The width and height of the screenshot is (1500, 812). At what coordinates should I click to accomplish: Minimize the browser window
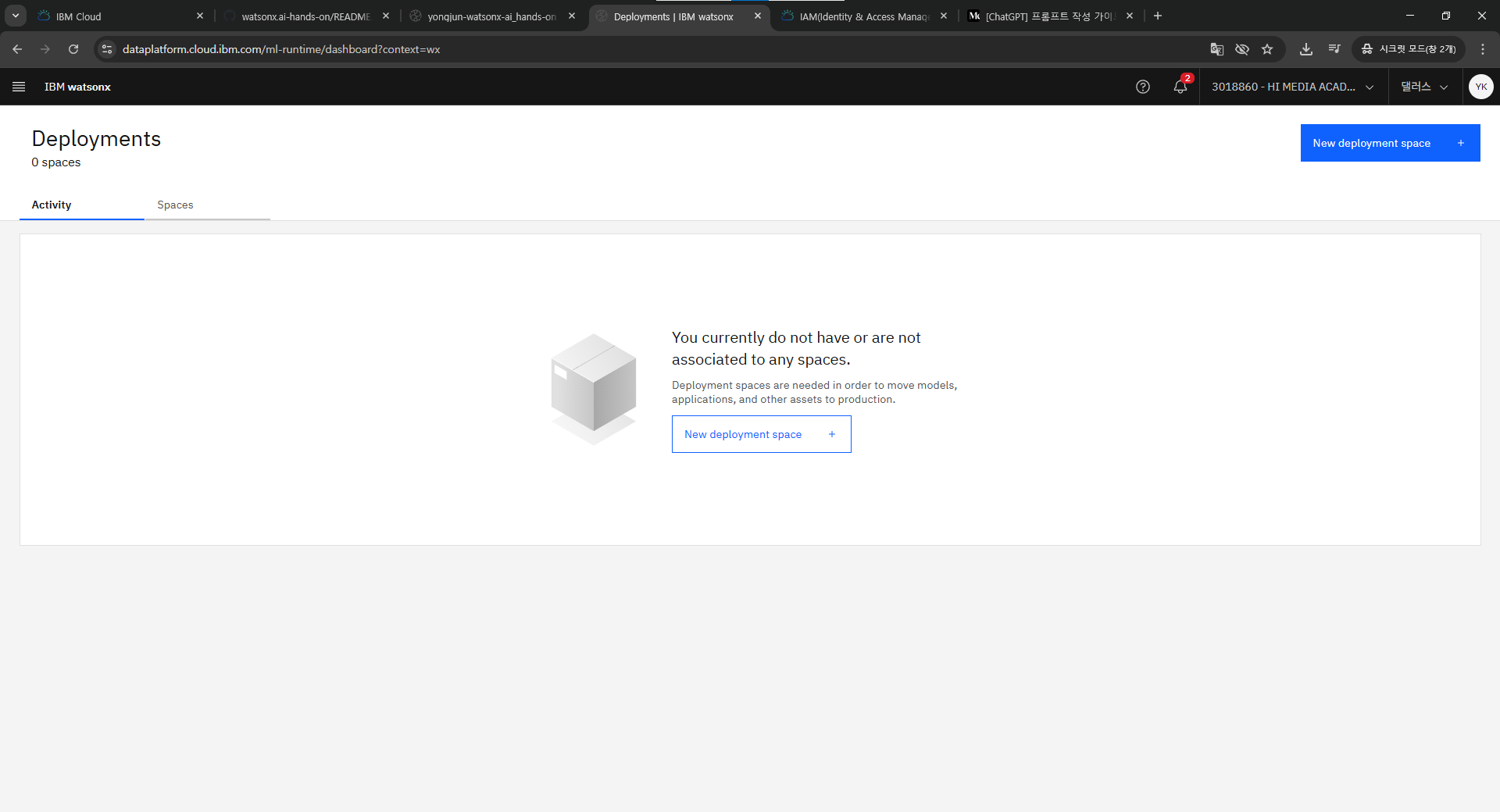(1410, 16)
